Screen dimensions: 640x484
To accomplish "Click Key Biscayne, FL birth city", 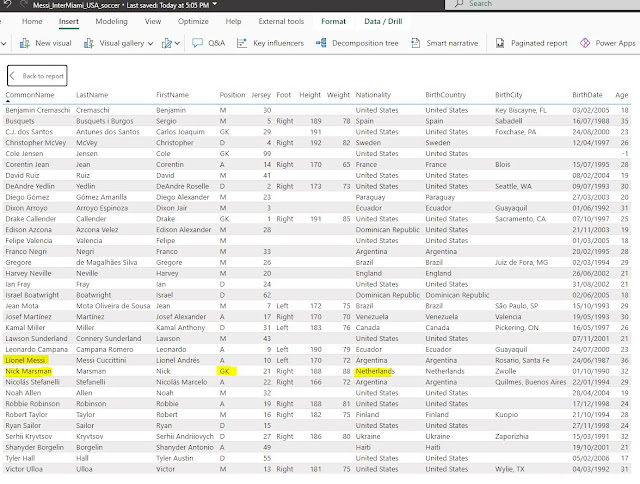I will (521, 110).
